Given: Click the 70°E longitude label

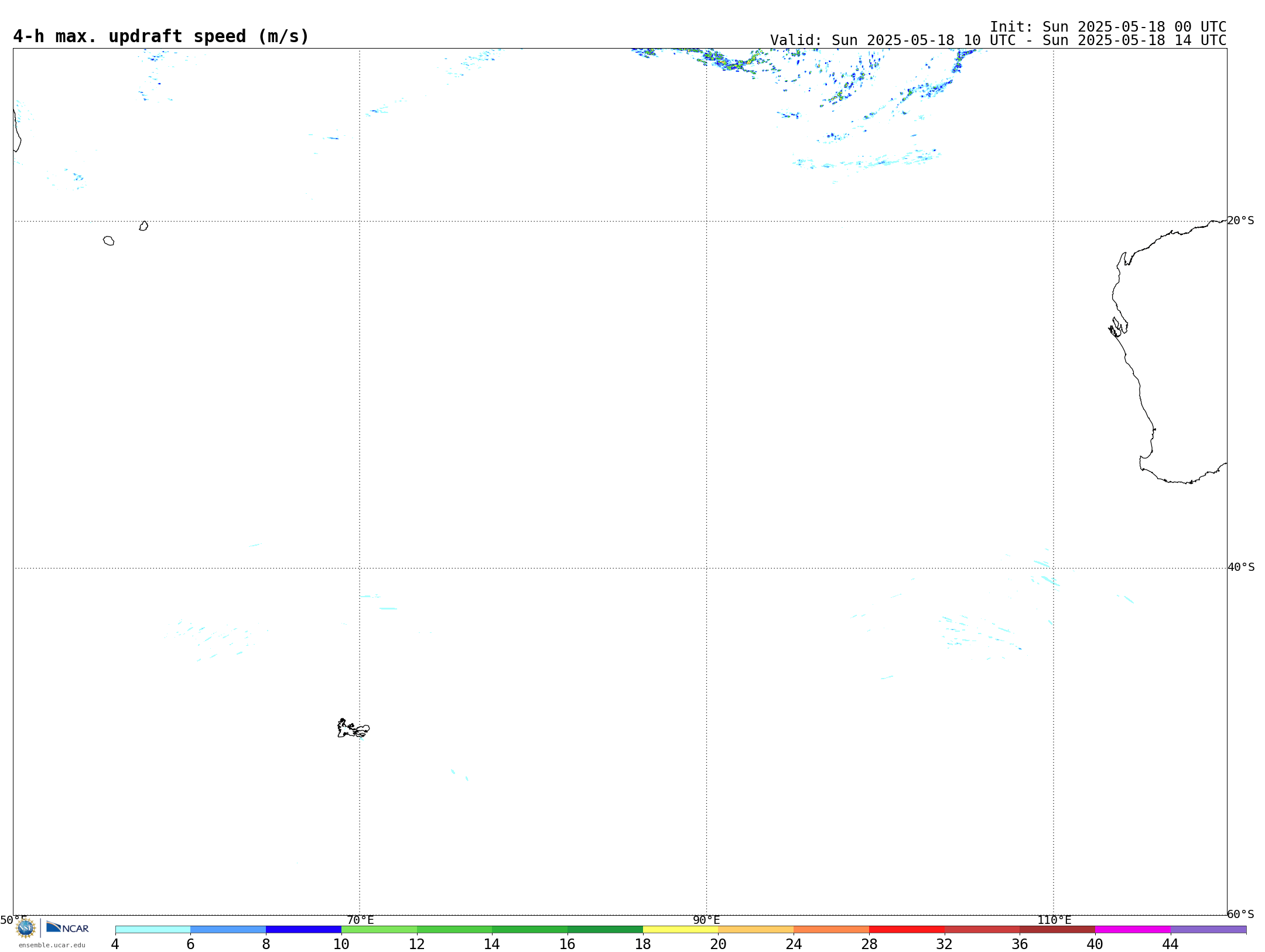Looking at the screenshot, I should pos(360,920).
